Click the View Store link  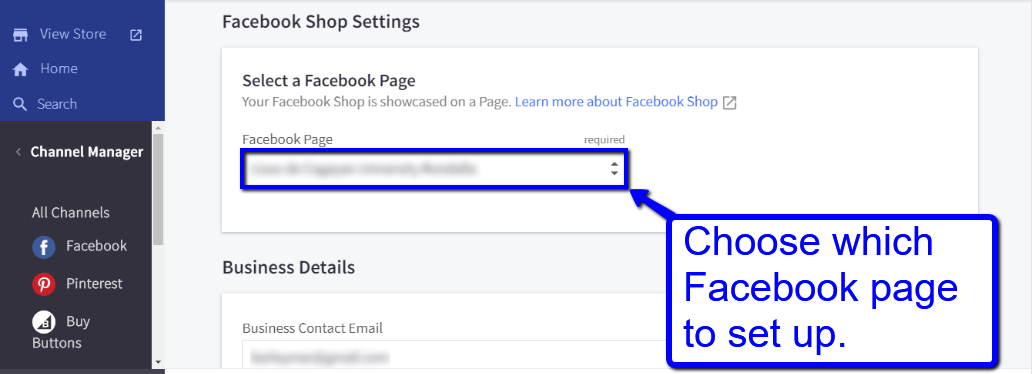72,34
